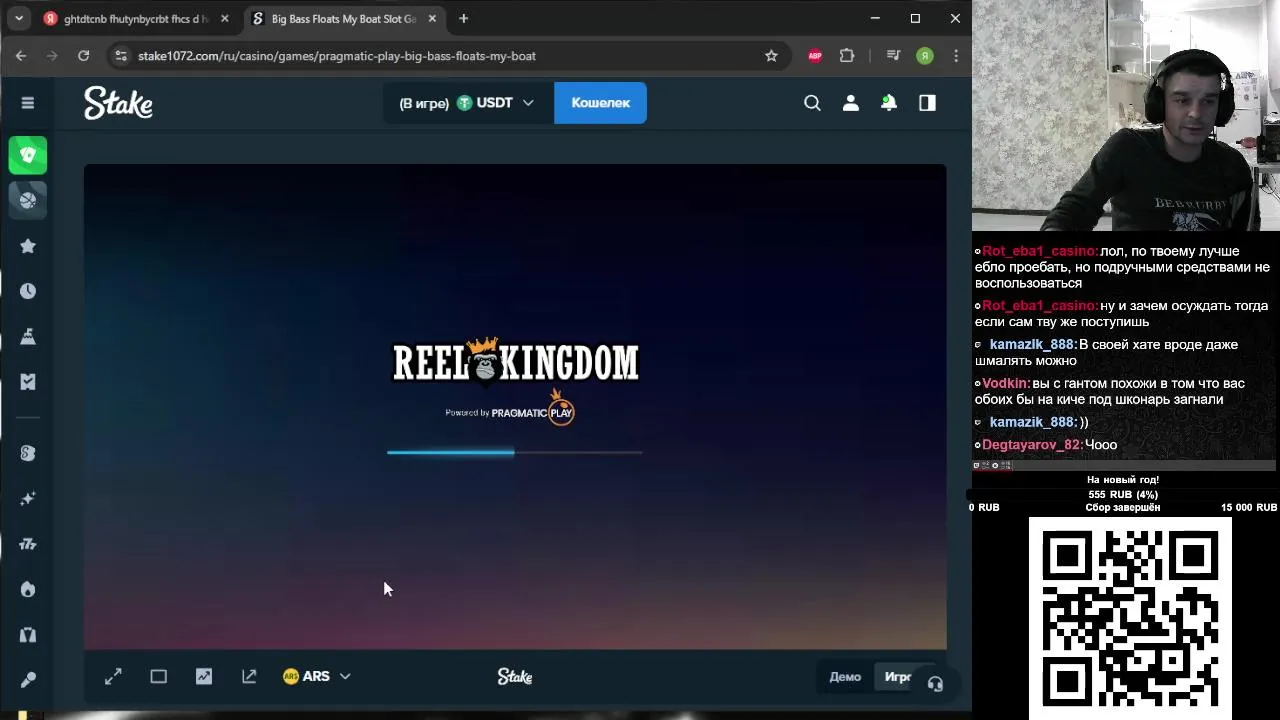Click the Reel Kingdom loading logo
1280x720 pixels.
pos(515,363)
